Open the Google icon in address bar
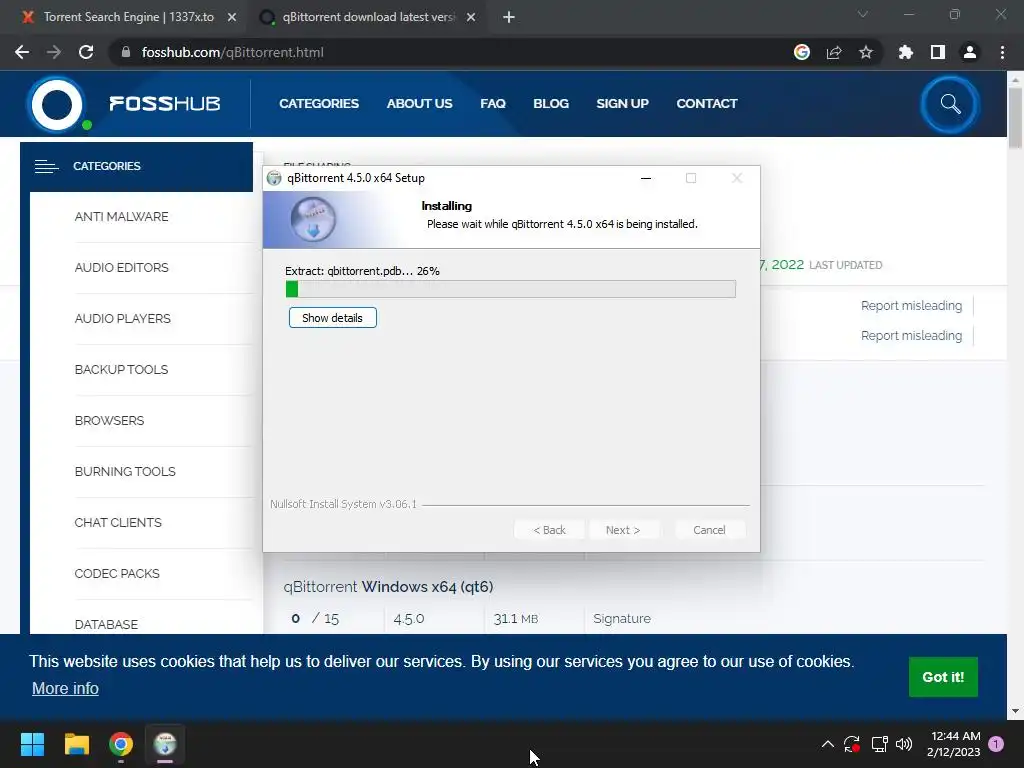1024x768 pixels. pyautogui.click(x=801, y=52)
